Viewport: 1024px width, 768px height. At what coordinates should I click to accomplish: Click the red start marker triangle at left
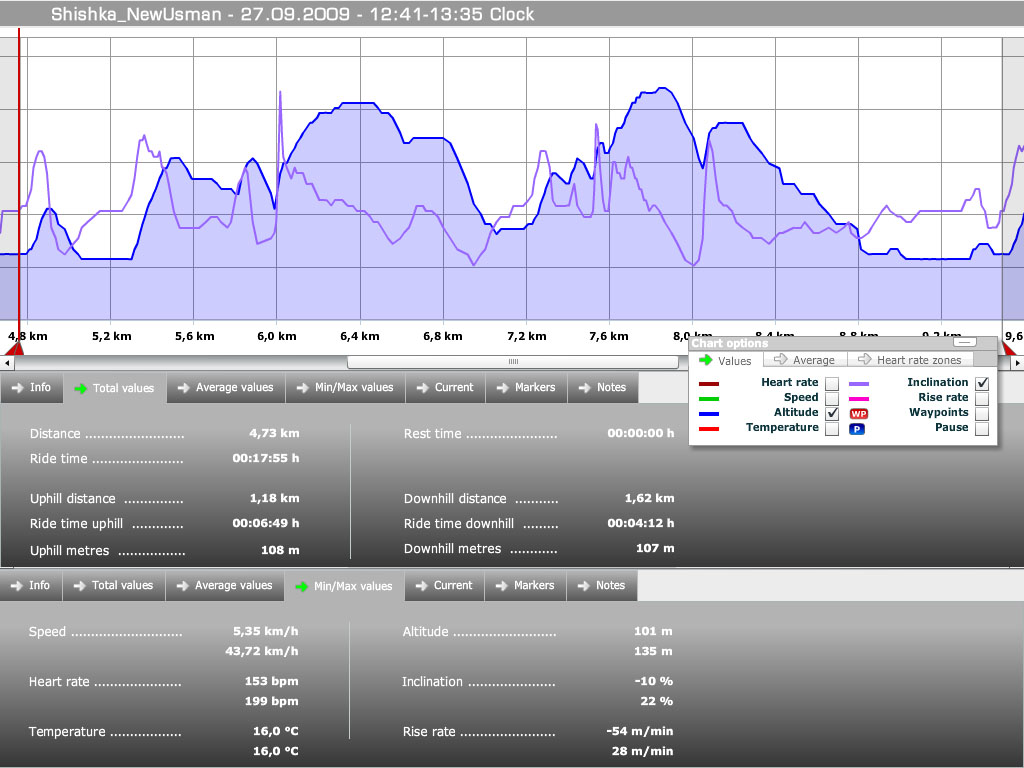(15, 348)
